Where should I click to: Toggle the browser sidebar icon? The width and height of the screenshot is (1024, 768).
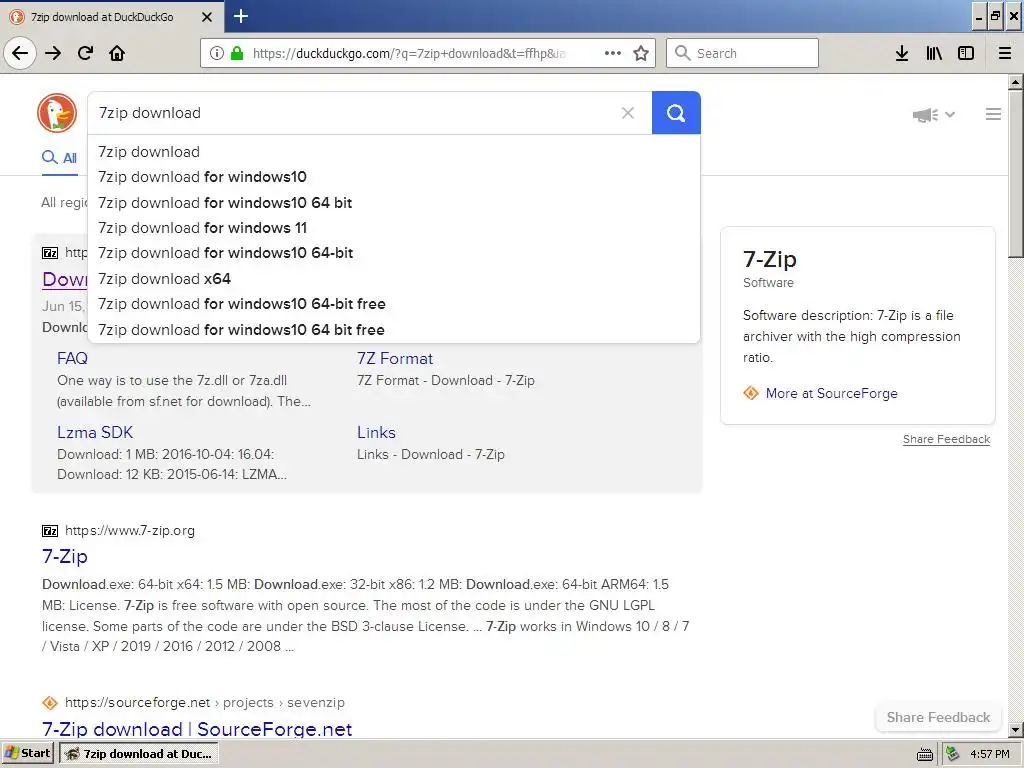click(966, 53)
